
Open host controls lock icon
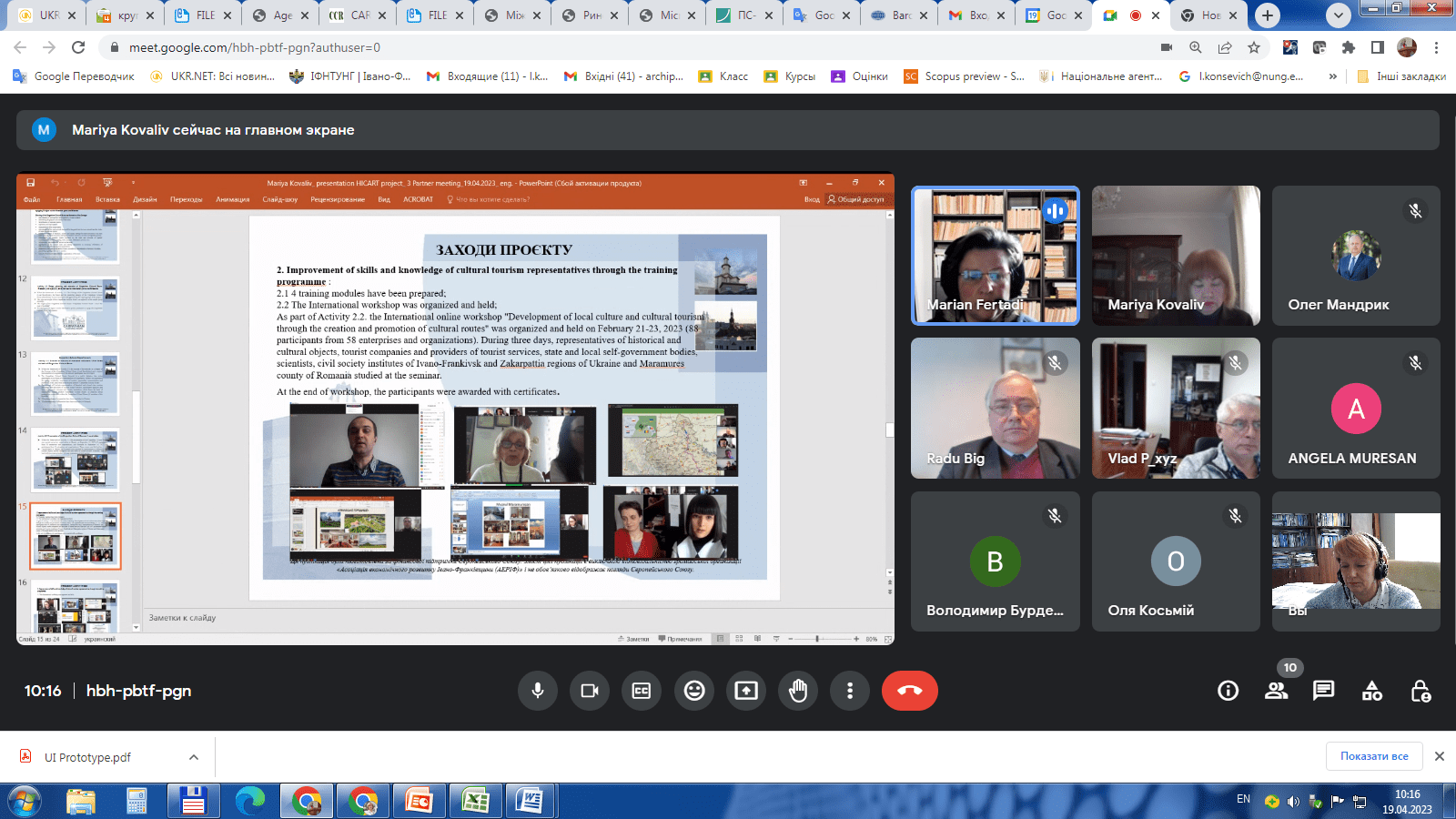(x=1420, y=691)
